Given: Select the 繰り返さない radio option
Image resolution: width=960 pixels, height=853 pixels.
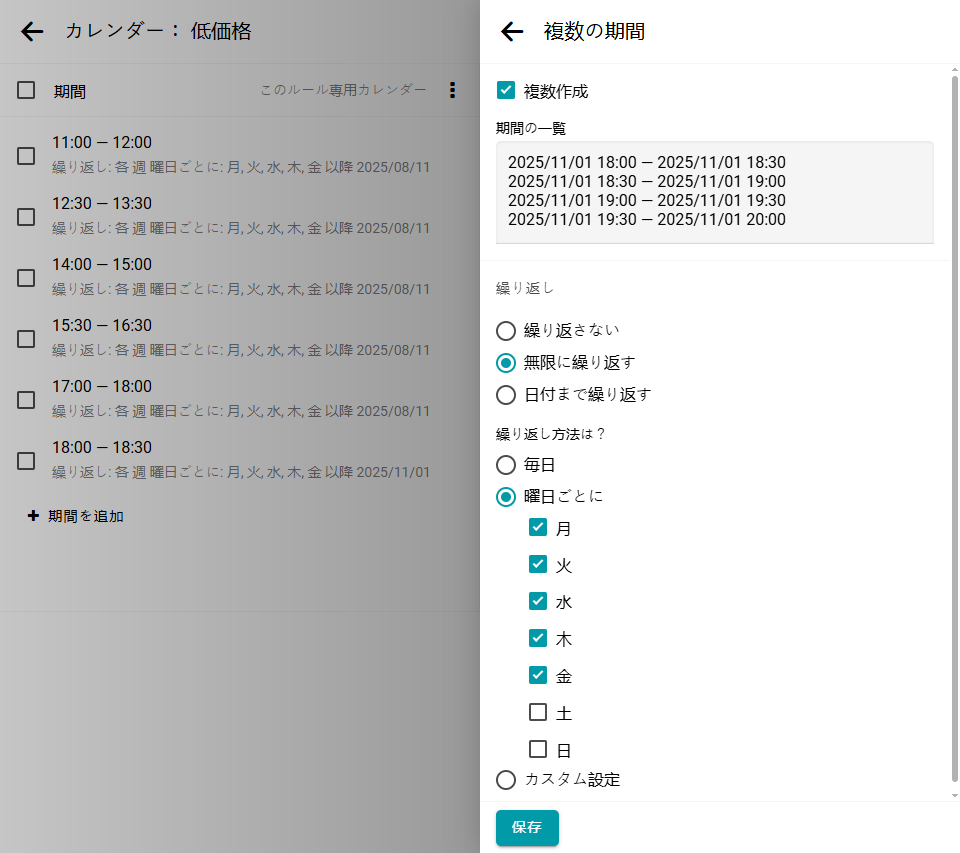Looking at the screenshot, I should (x=506, y=330).
